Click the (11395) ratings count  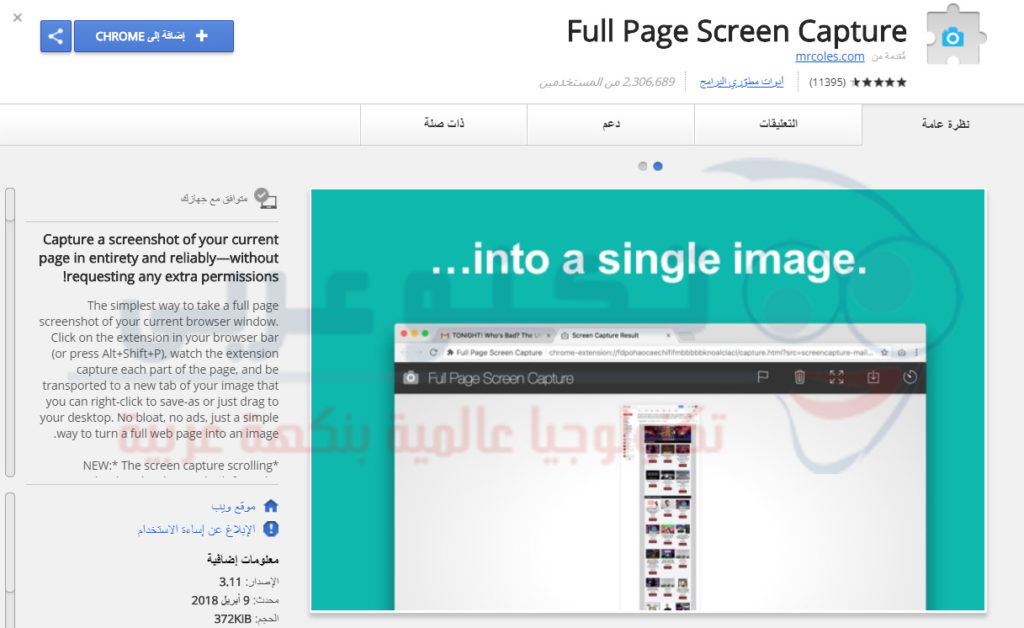[827, 82]
